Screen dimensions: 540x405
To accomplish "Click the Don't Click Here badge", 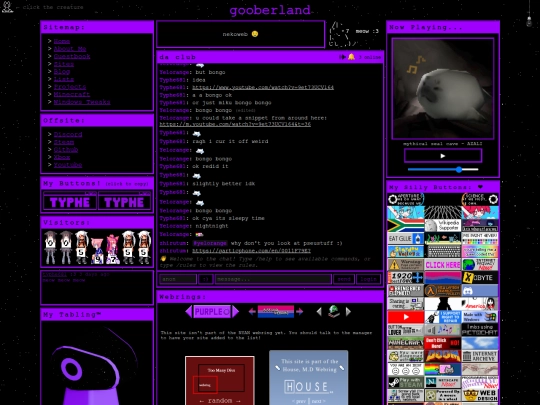I will click(443, 343).
